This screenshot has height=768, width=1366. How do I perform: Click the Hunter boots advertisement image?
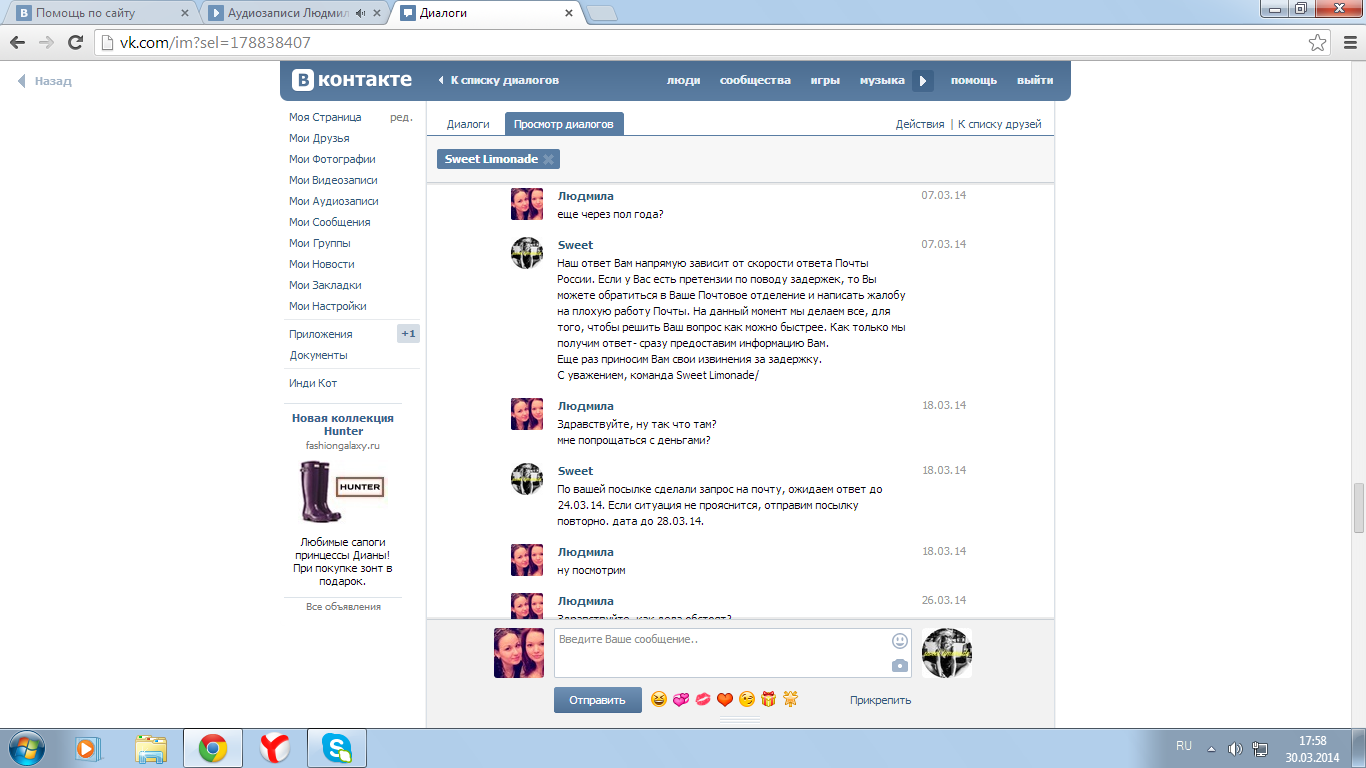pyautogui.click(x=342, y=491)
